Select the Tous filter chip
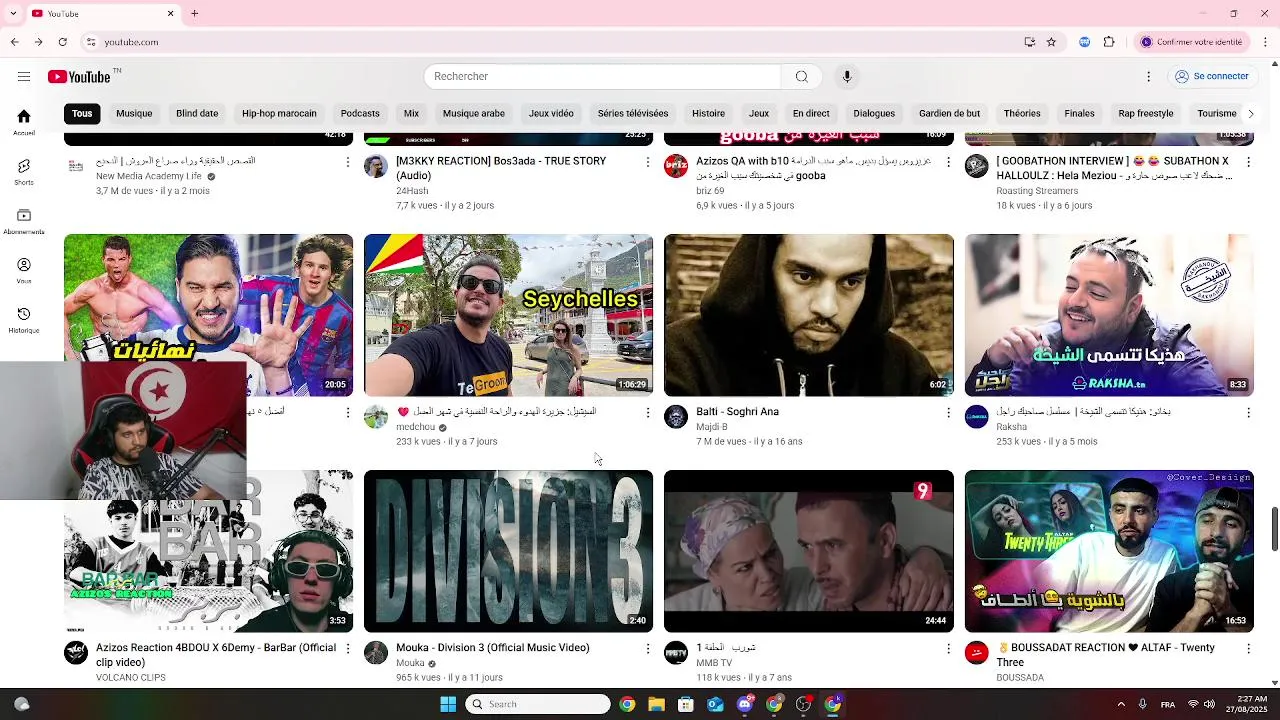Viewport: 1280px width, 720px height. 82,113
